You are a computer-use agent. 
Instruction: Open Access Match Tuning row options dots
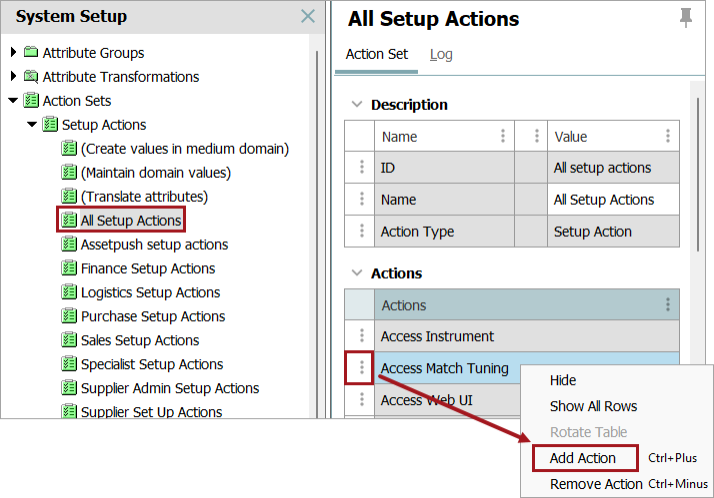(x=362, y=367)
